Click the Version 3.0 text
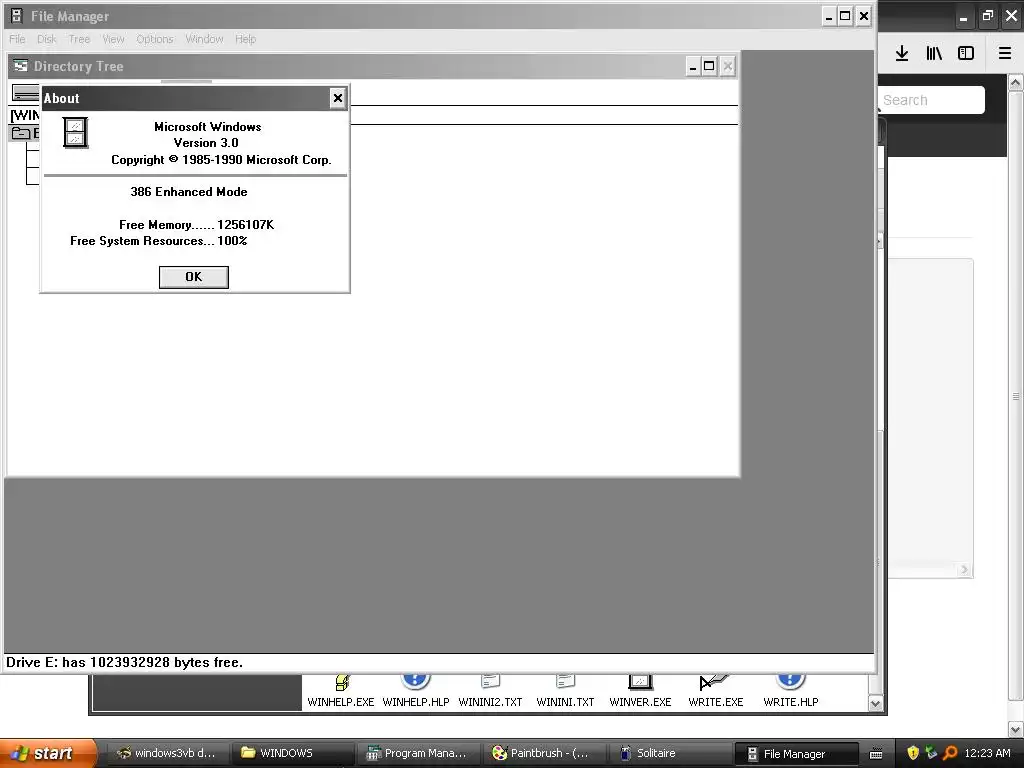This screenshot has height=768, width=1024. [206, 143]
